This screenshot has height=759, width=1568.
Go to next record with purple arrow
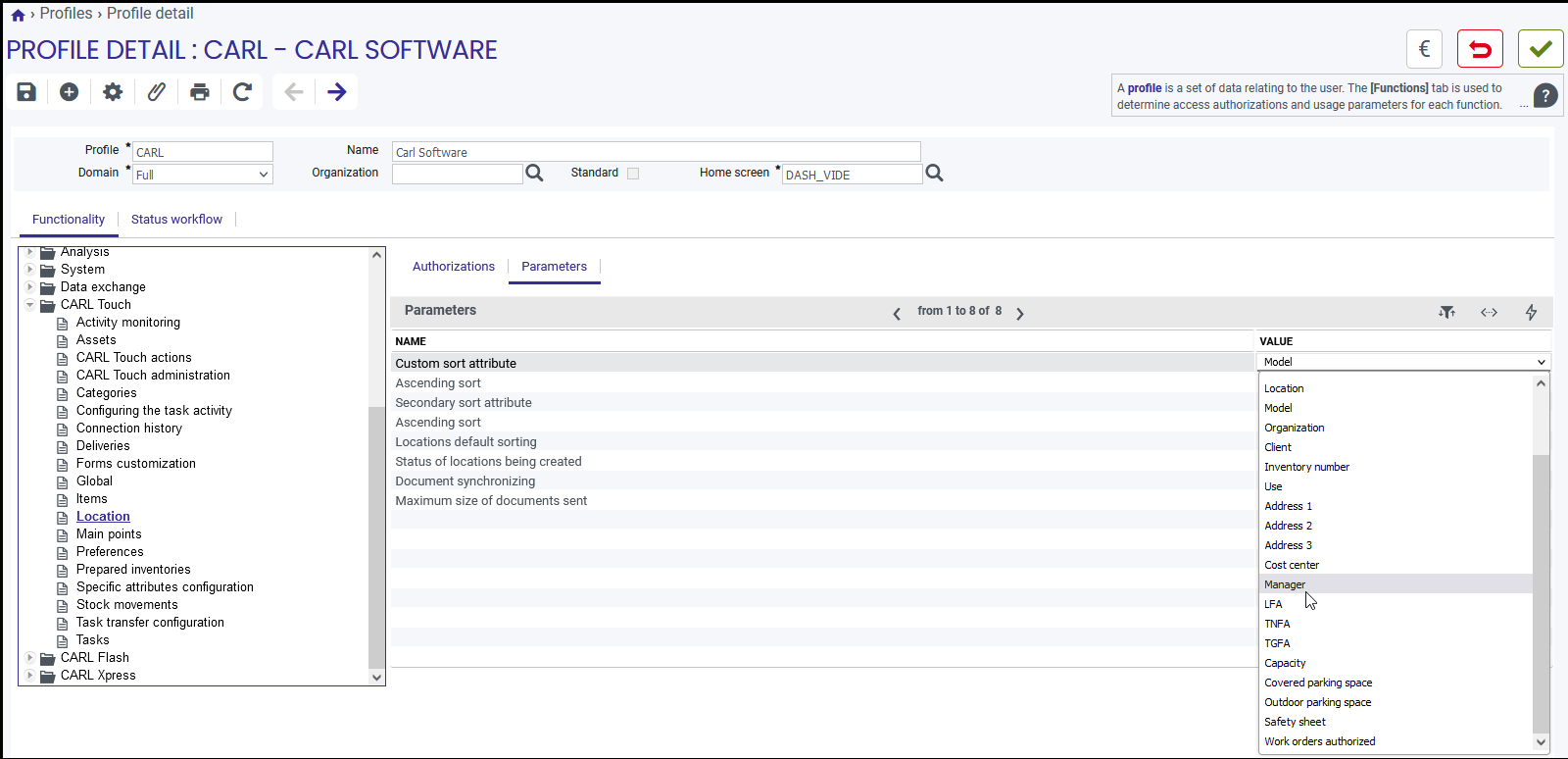(x=337, y=91)
